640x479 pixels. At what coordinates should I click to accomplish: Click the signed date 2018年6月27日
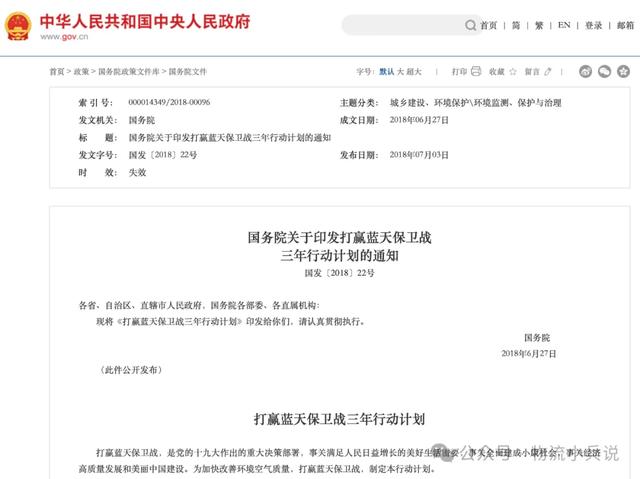point(529,354)
